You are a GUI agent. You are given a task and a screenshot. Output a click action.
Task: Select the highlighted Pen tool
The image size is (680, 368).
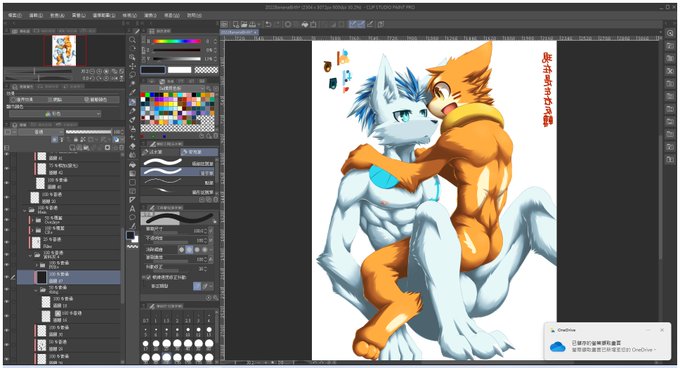(132, 102)
